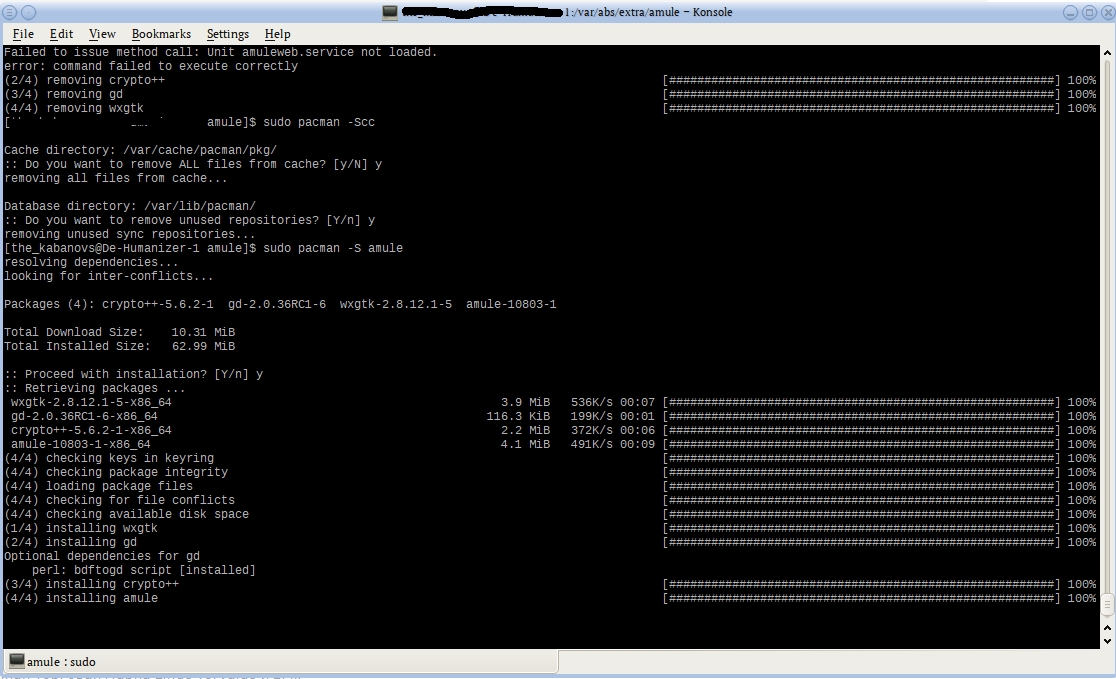Open the File menu
The height and width of the screenshot is (679, 1116).
23,34
